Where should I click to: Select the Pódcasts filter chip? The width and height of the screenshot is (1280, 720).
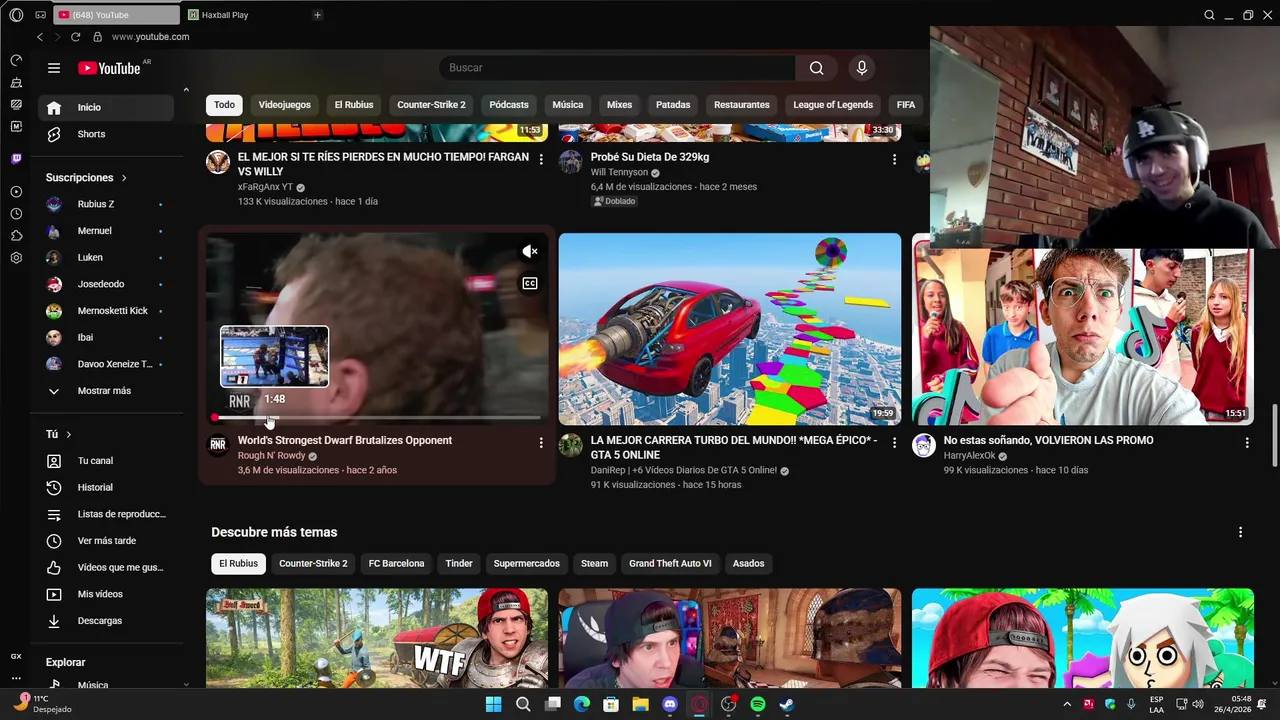(509, 105)
